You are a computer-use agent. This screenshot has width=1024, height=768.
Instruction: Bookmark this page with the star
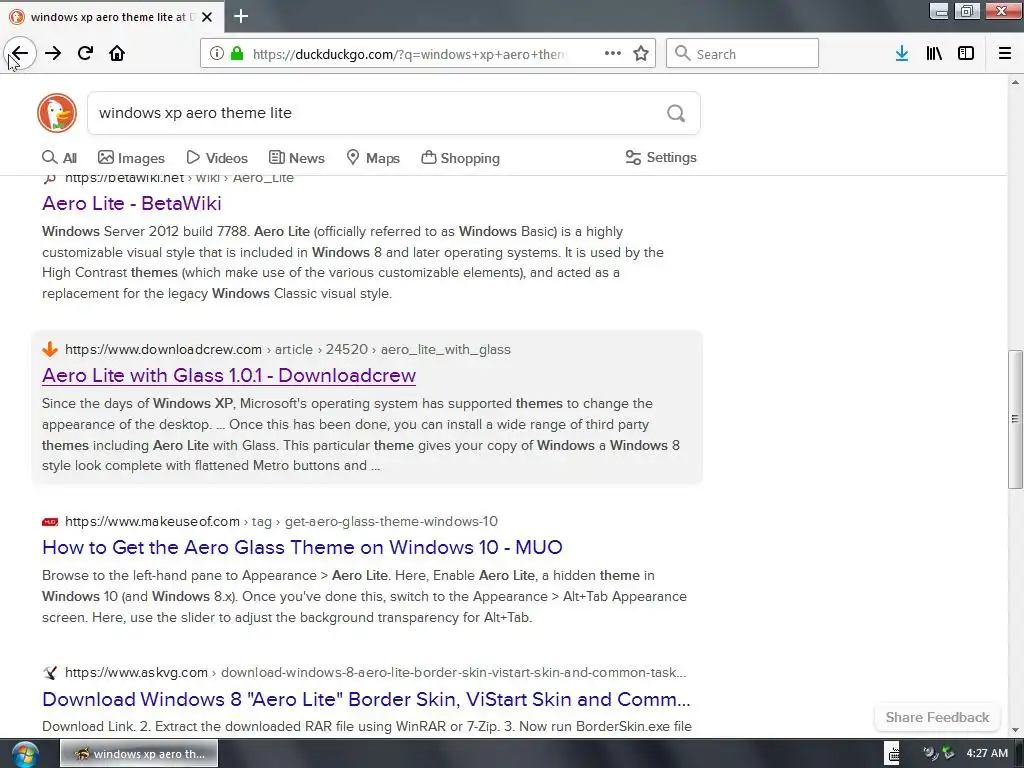[x=641, y=54]
